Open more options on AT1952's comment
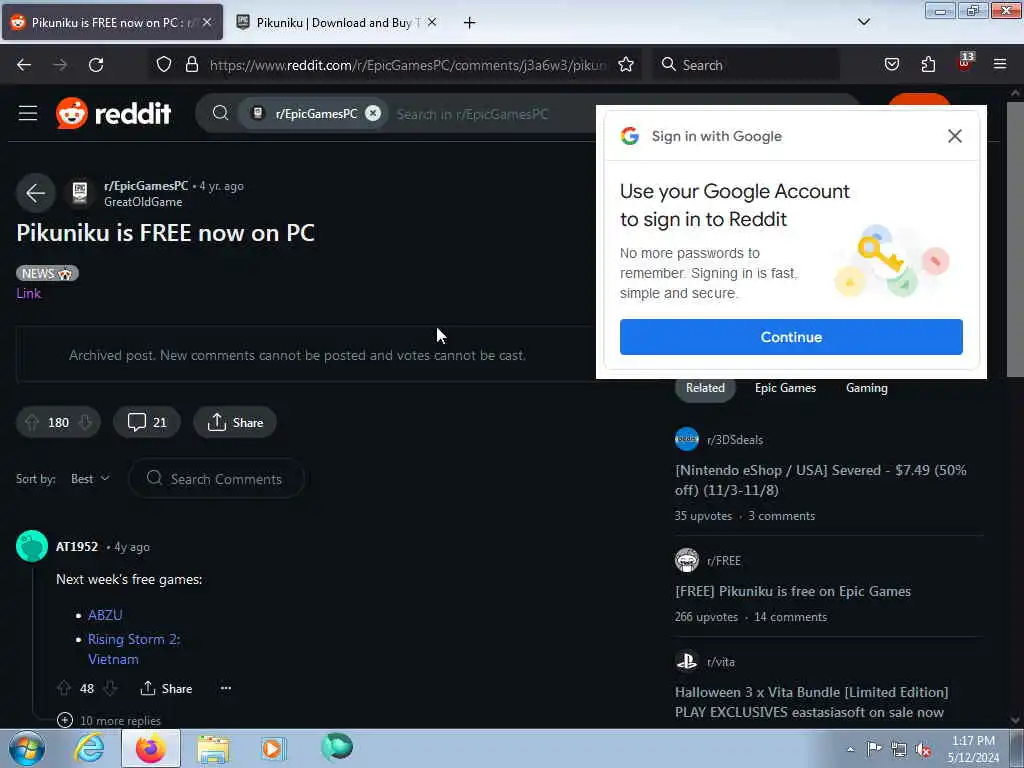This screenshot has width=1024, height=768. pyautogui.click(x=226, y=688)
